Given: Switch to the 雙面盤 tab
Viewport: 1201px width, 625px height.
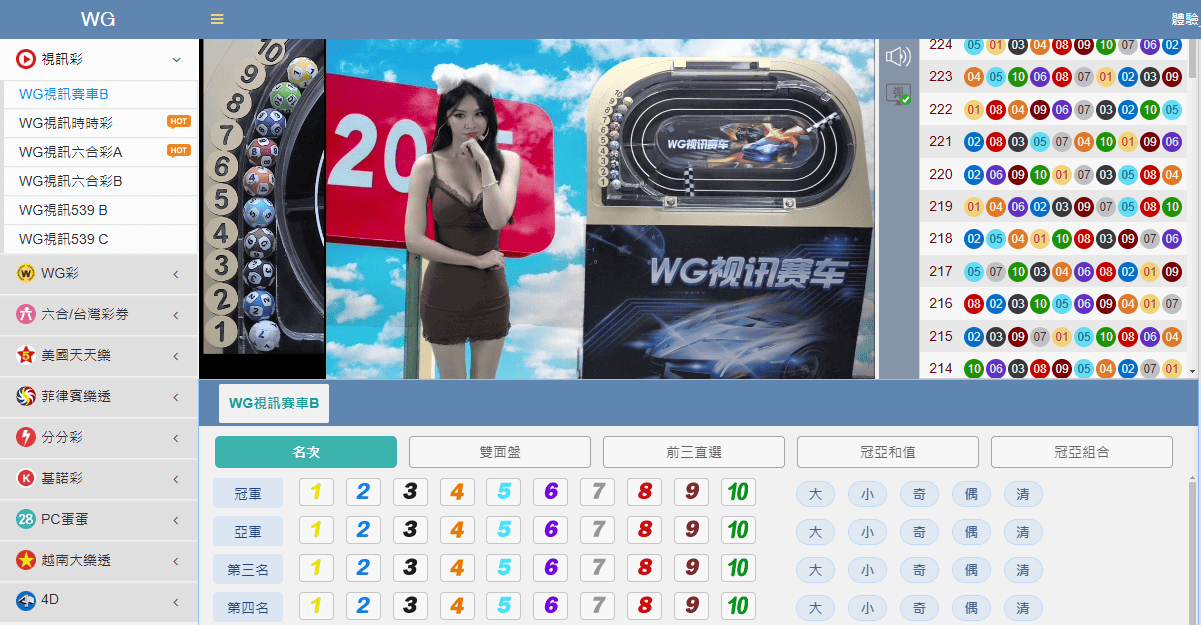Looking at the screenshot, I should tap(499, 452).
